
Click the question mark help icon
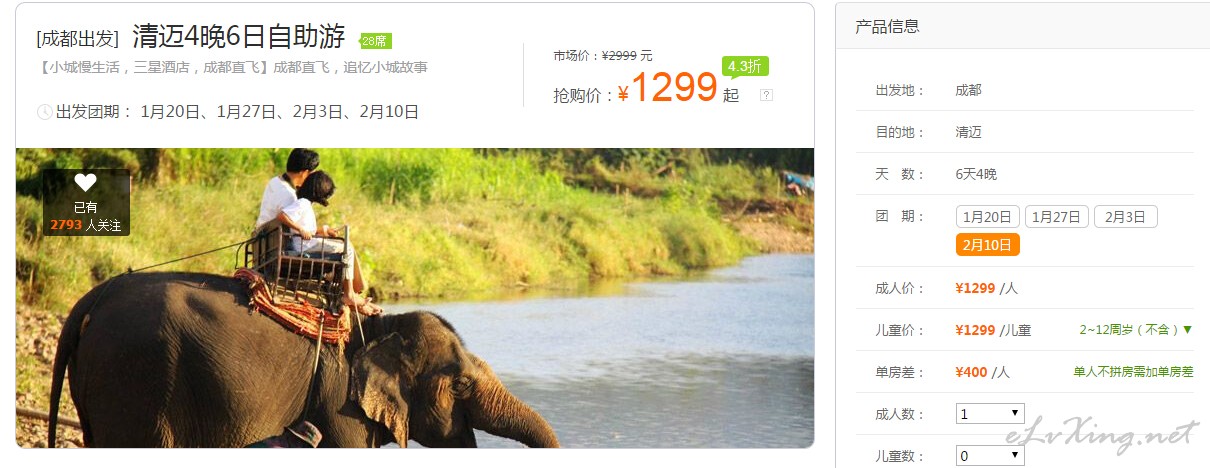766,96
